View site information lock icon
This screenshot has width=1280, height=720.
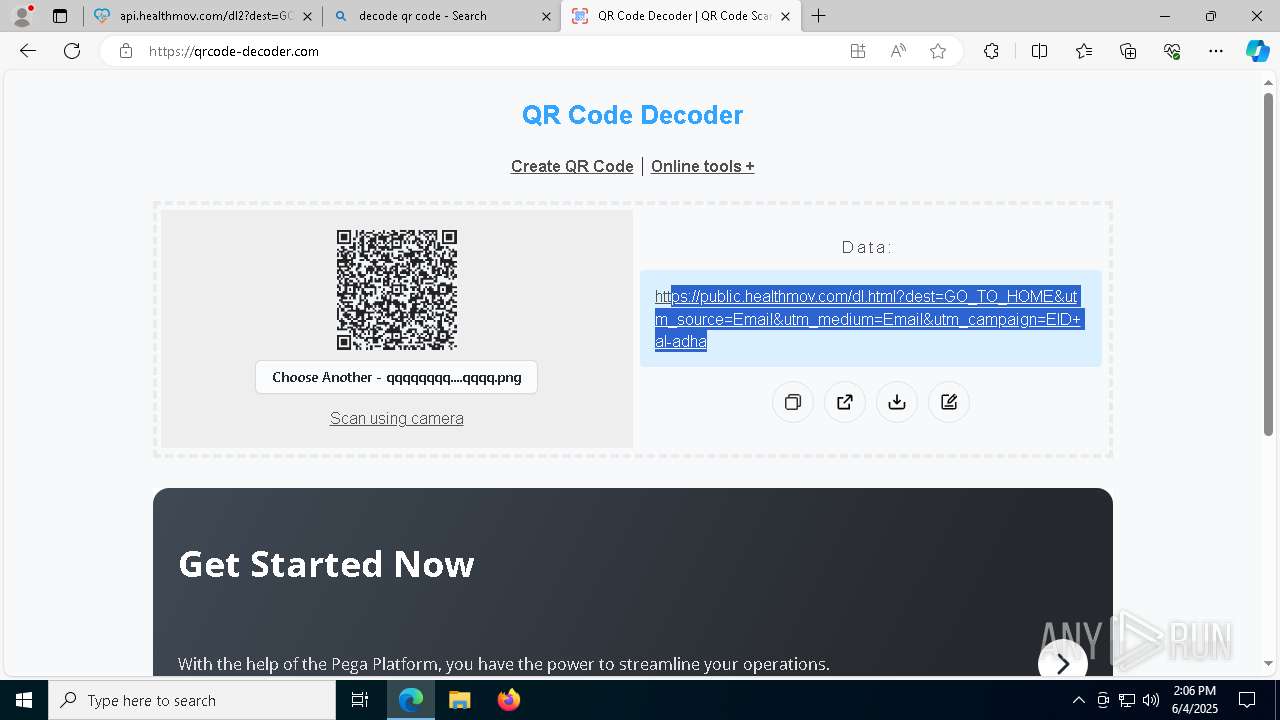click(126, 51)
